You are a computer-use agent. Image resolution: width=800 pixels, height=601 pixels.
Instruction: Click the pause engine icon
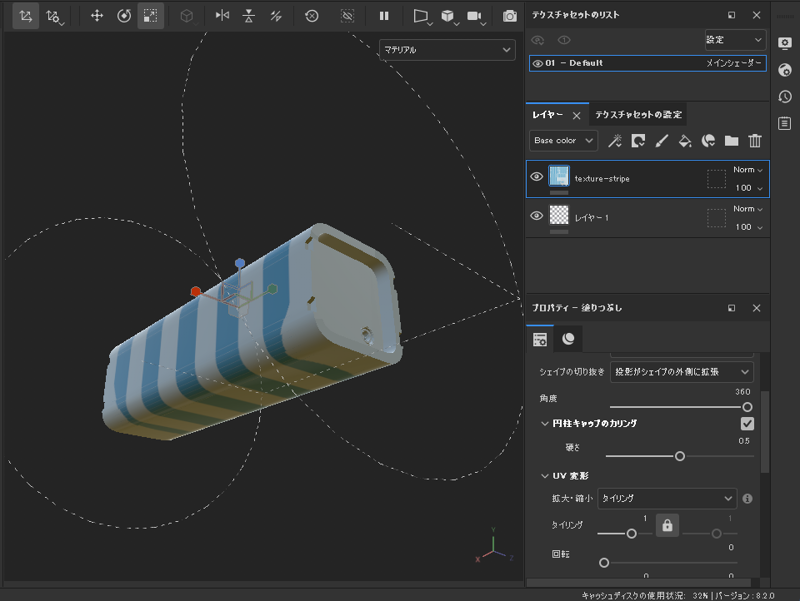(x=384, y=16)
